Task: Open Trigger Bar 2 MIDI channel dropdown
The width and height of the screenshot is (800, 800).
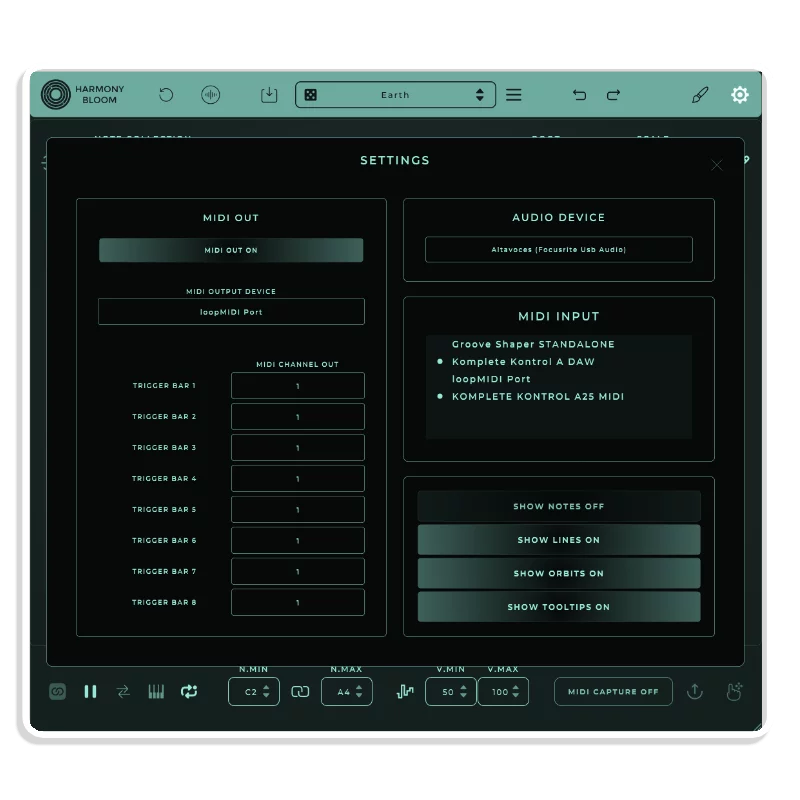Action: pos(297,417)
